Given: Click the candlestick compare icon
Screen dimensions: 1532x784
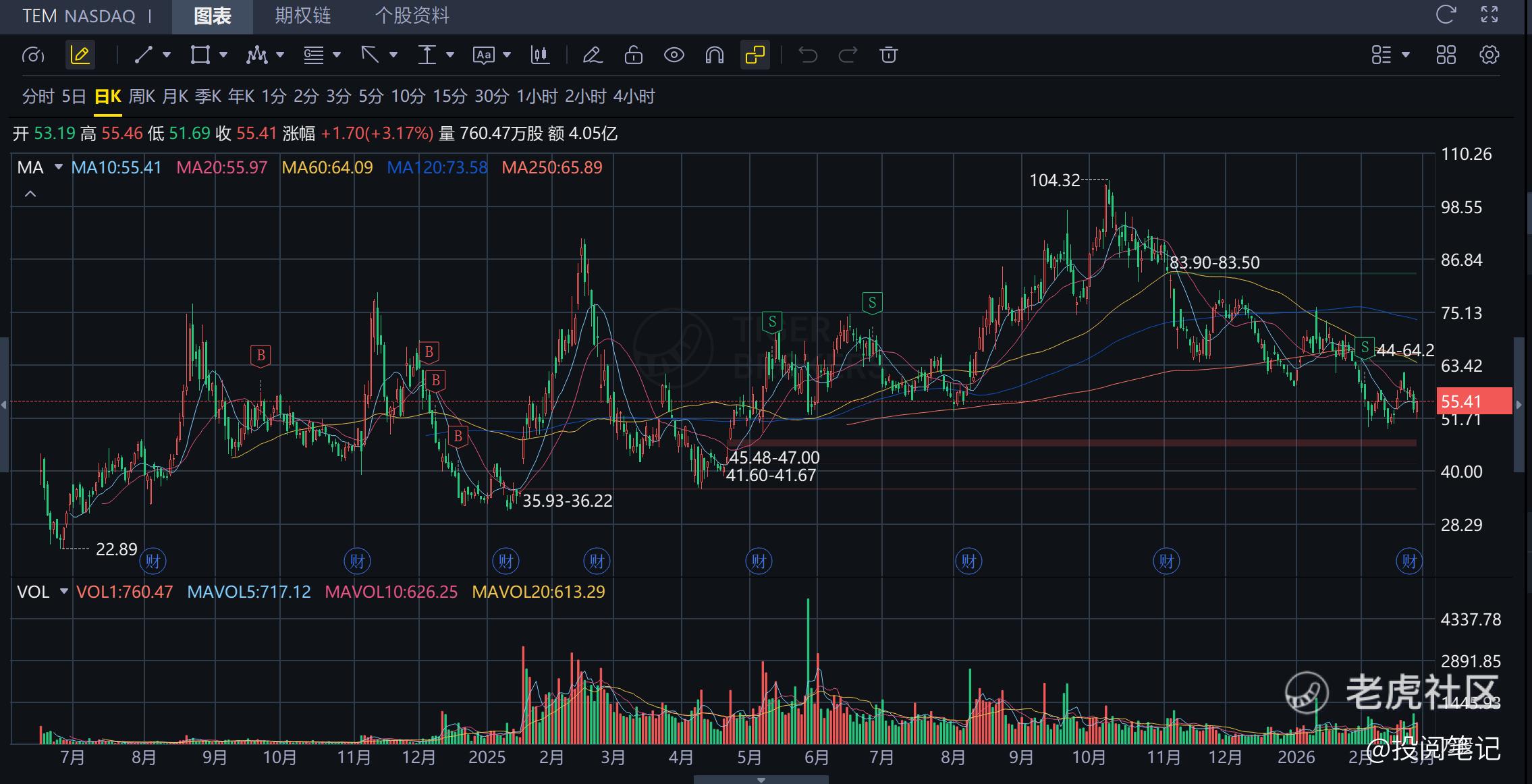Looking at the screenshot, I should [540, 55].
